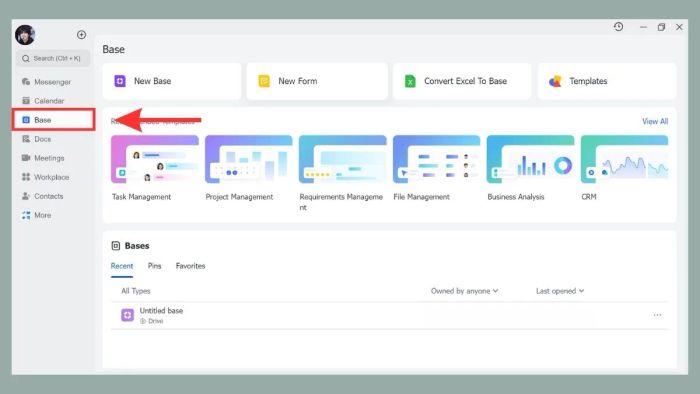Focus the Search (Ctrl+K) field
The image size is (700, 394).
click(53, 58)
